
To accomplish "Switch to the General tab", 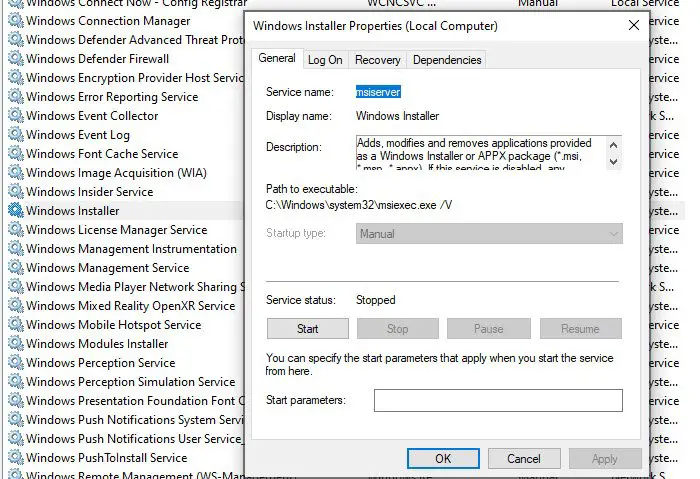I will click(x=277, y=58).
